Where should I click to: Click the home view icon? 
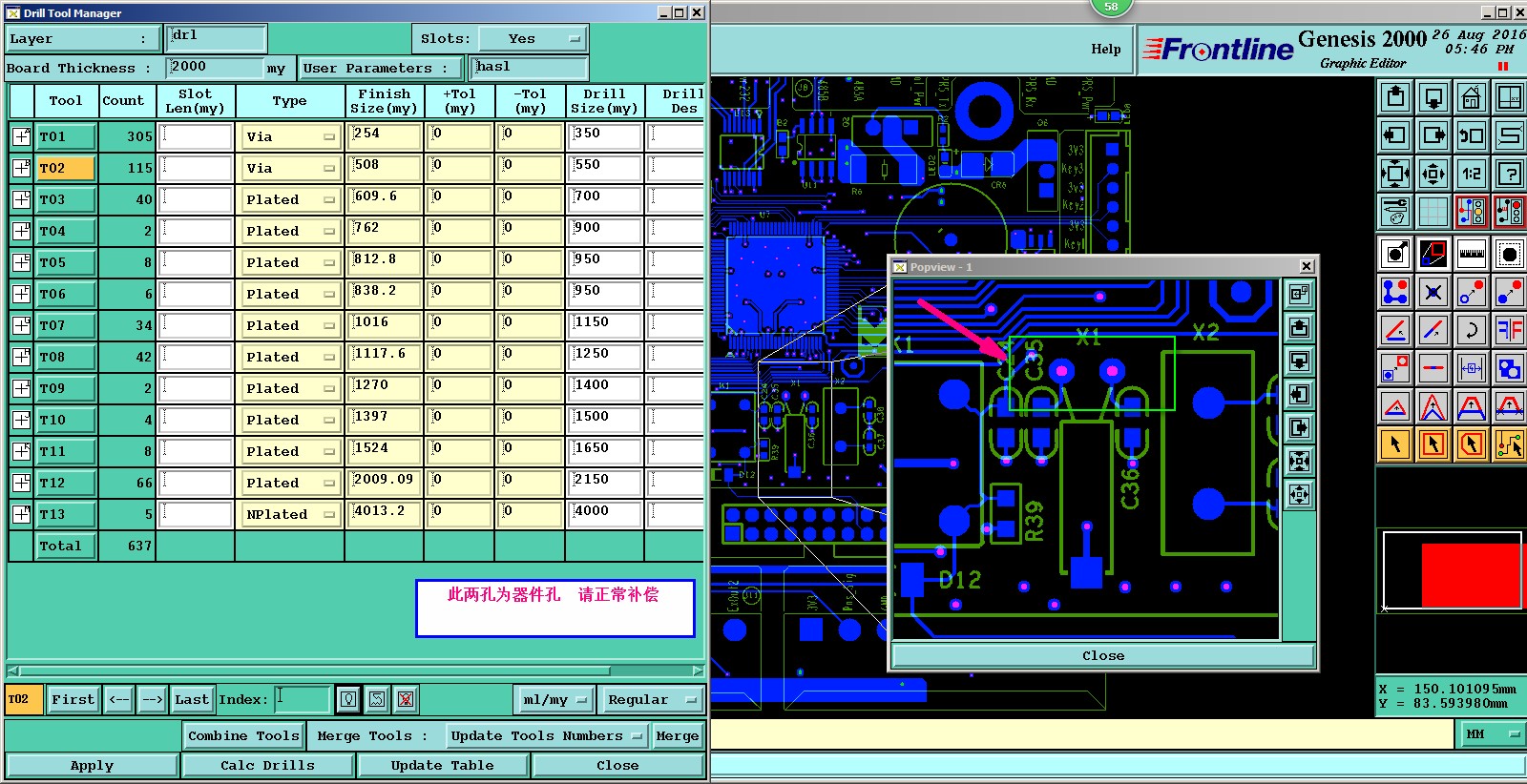[1472, 97]
